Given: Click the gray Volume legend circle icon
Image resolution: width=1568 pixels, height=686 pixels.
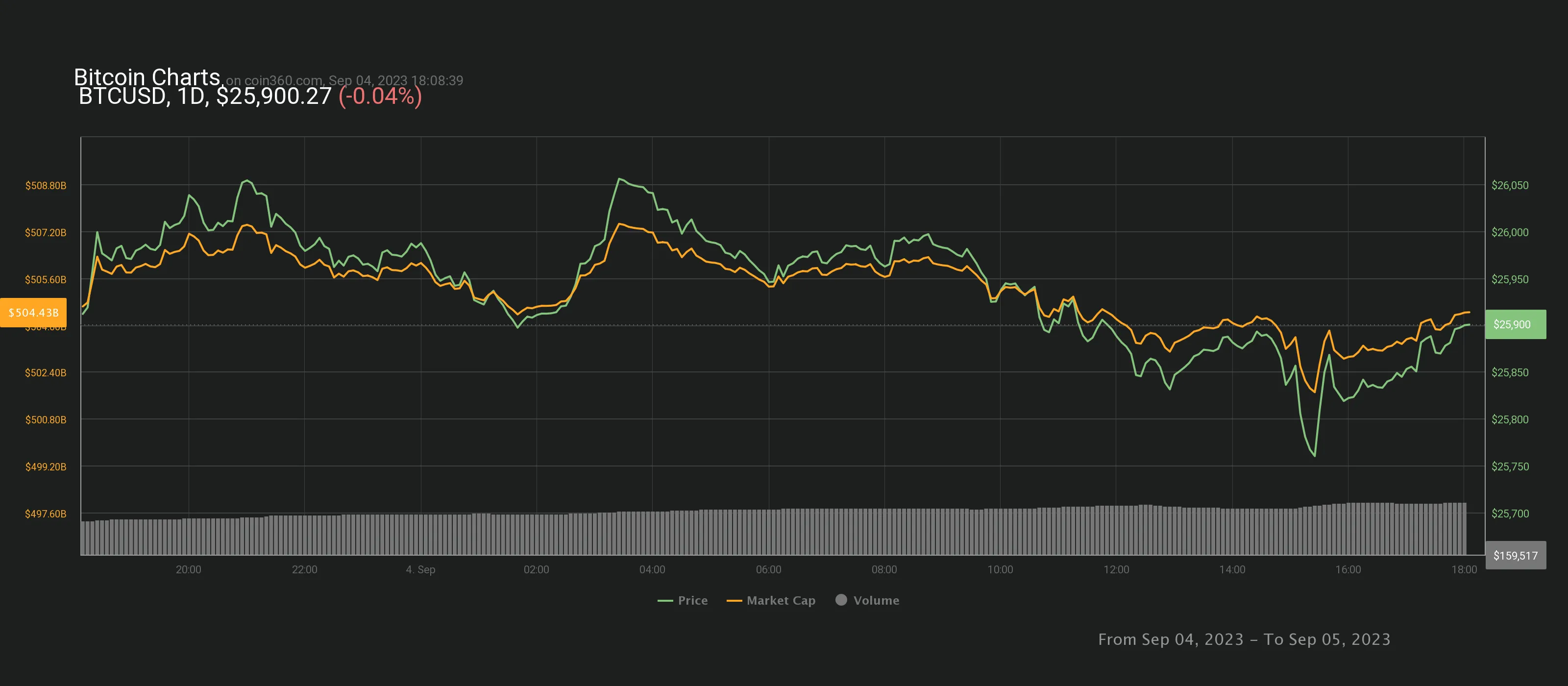Looking at the screenshot, I should (x=841, y=600).
